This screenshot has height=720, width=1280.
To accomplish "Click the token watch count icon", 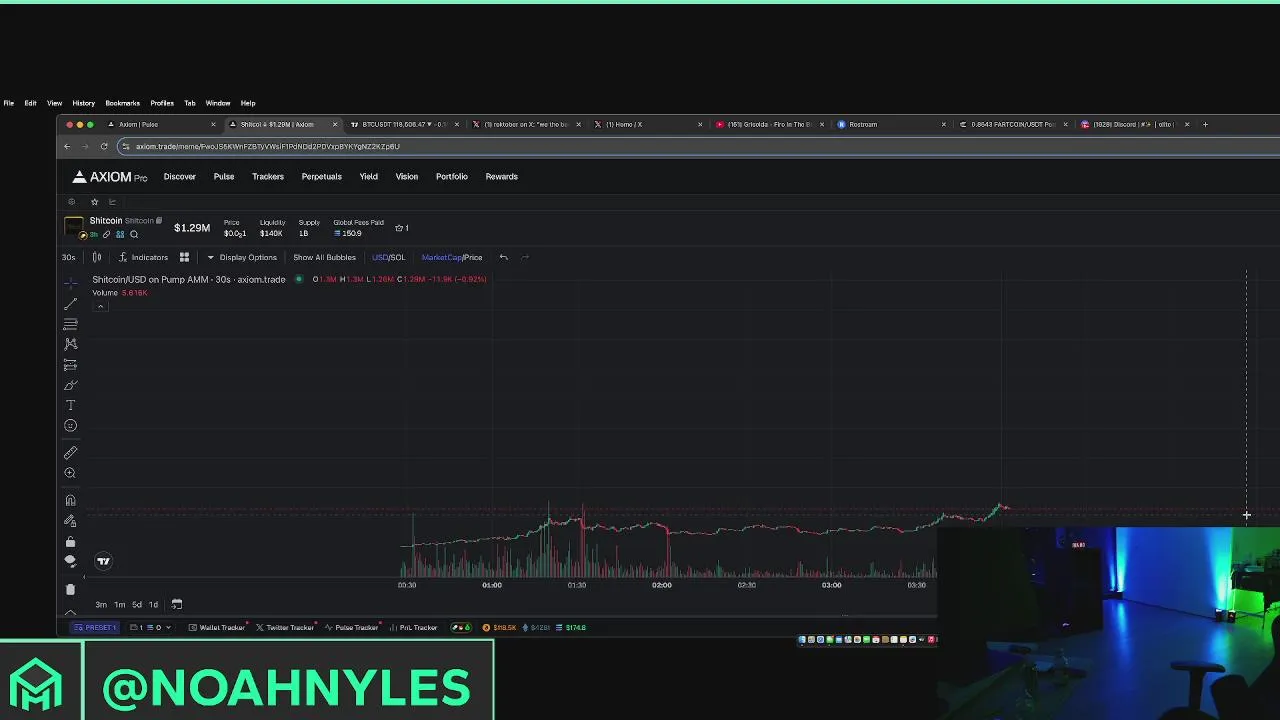I will [402, 228].
